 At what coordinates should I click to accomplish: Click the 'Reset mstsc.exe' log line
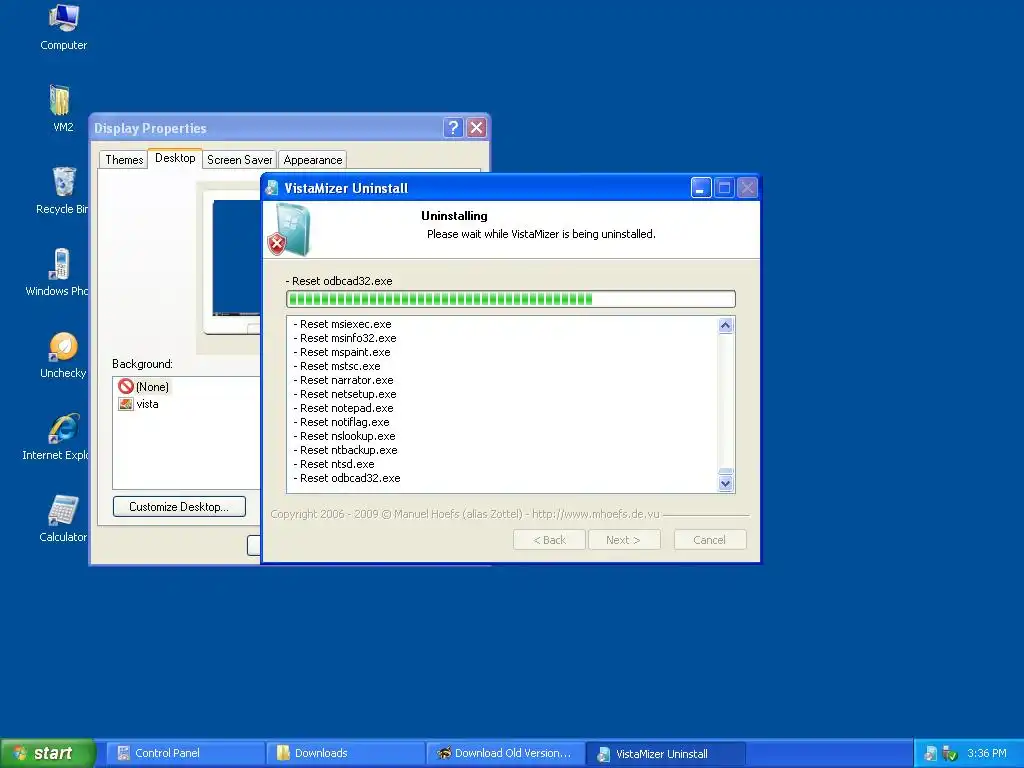point(337,366)
